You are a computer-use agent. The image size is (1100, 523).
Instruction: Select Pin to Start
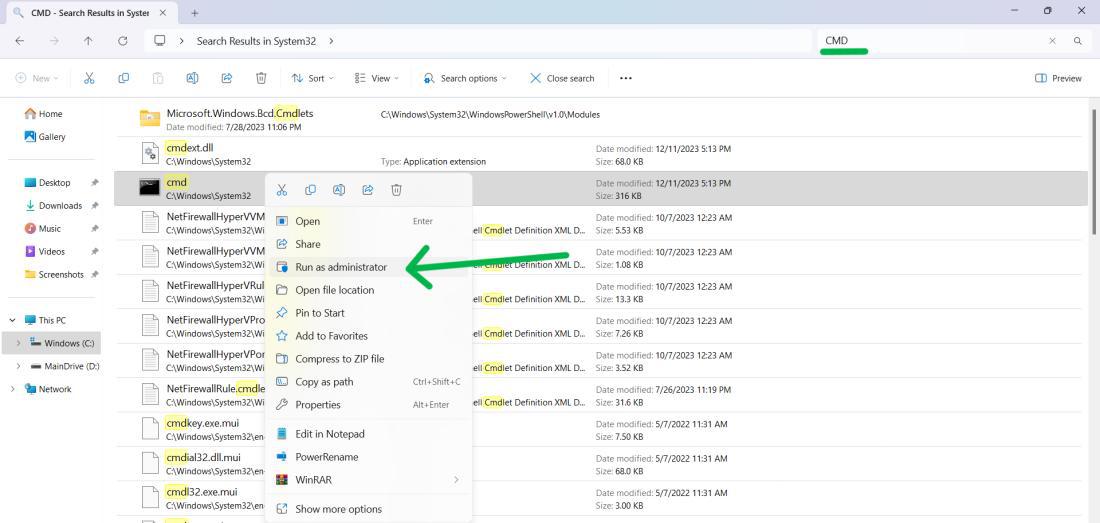coord(368,313)
